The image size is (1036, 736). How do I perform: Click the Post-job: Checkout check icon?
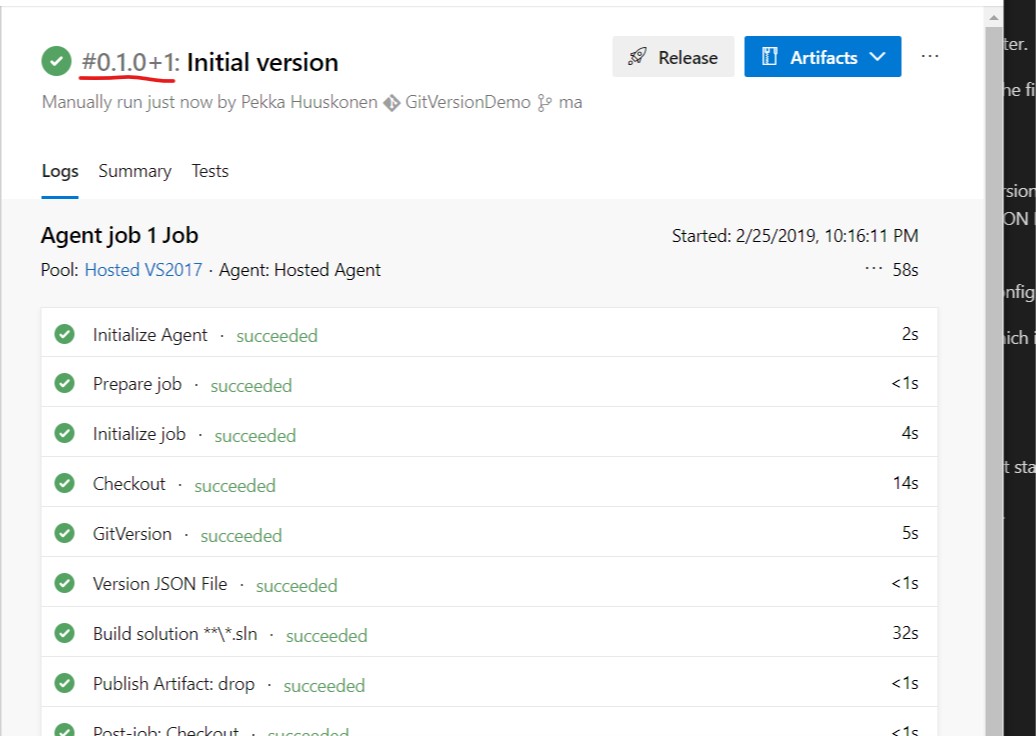[x=64, y=729]
